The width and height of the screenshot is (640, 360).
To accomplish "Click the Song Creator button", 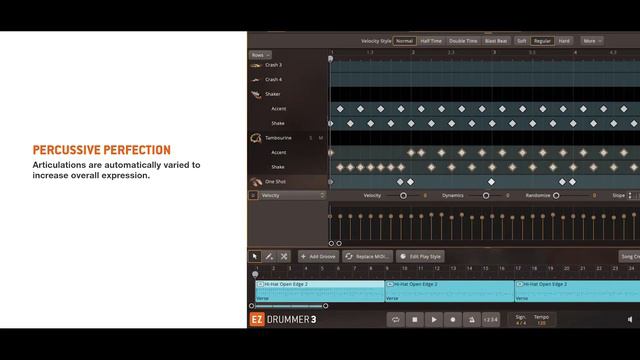I will 629,256.
